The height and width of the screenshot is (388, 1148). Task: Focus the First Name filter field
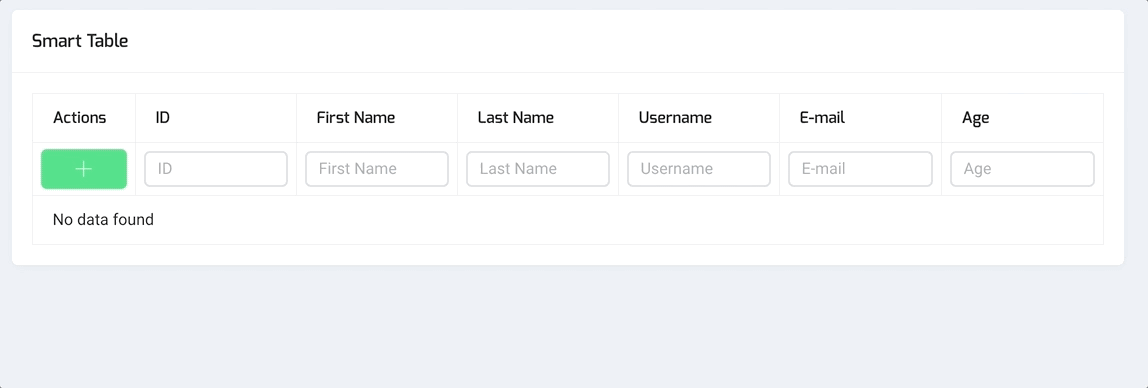point(377,169)
